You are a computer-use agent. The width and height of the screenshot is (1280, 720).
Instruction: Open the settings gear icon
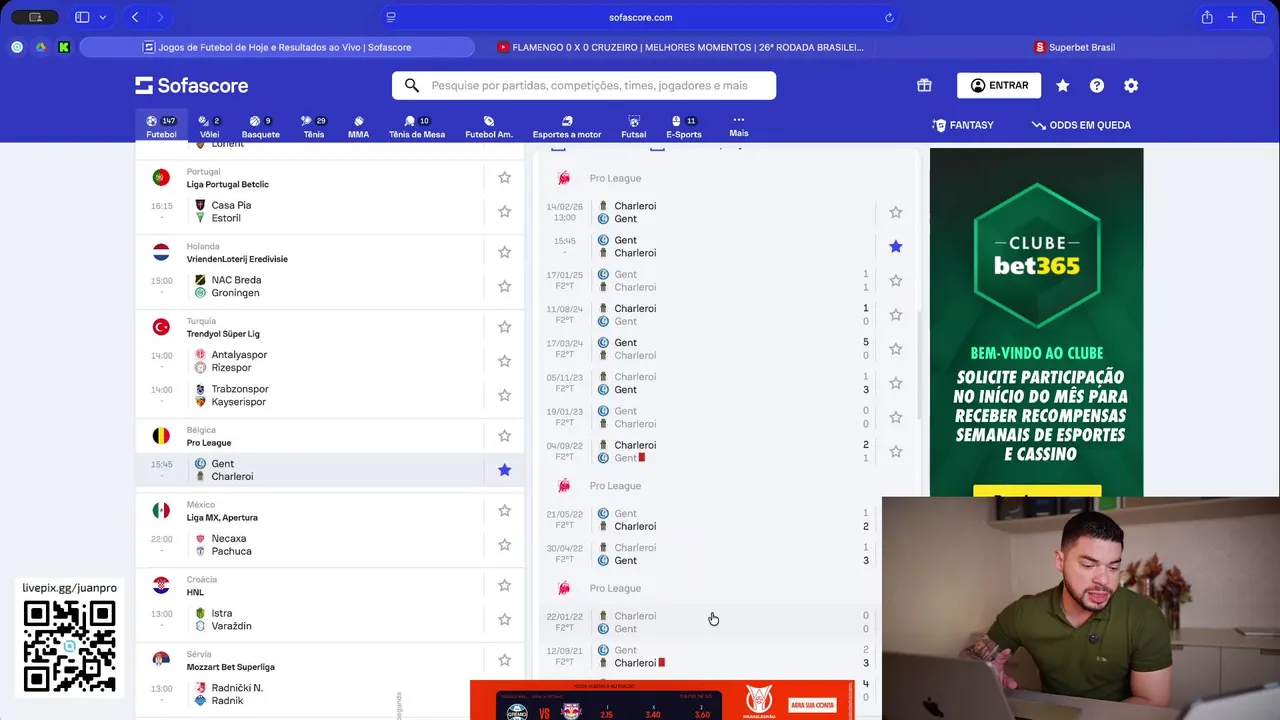(x=1131, y=85)
